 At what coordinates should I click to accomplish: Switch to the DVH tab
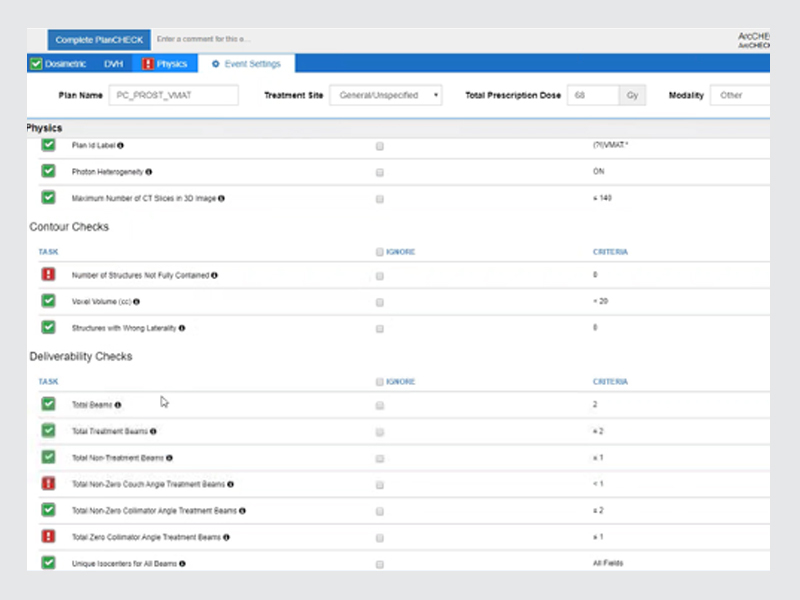(113, 64)
